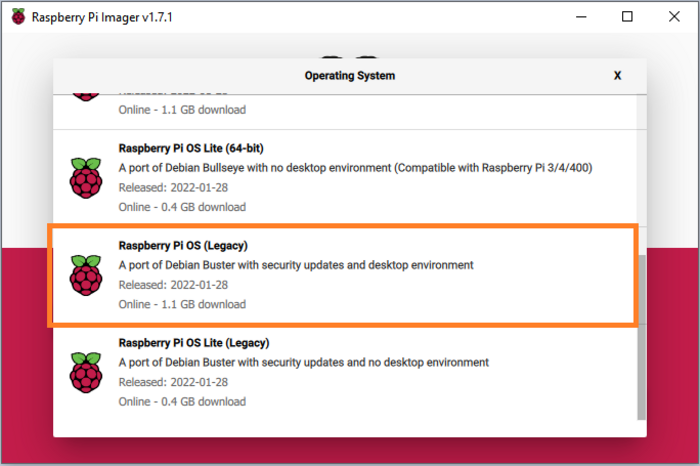Image resolution: width=700 pixels, height=466 pixels.
Task: Click the vertical scrollbar thumb in the OS list
Action: click(642, 337)
